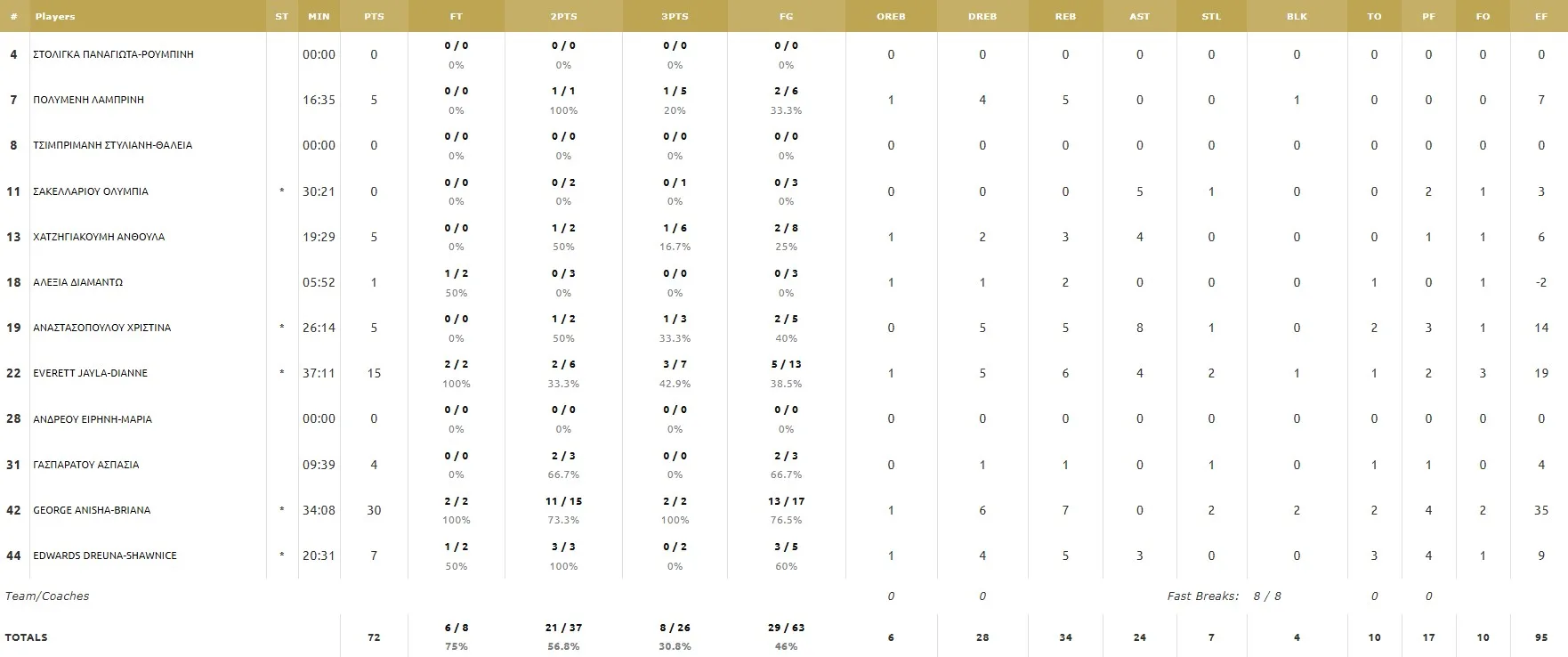Image resolution: width=1568 pixels, height=657 pixels.
Task: Sort by STL column header
Action: pos(1211,16)
